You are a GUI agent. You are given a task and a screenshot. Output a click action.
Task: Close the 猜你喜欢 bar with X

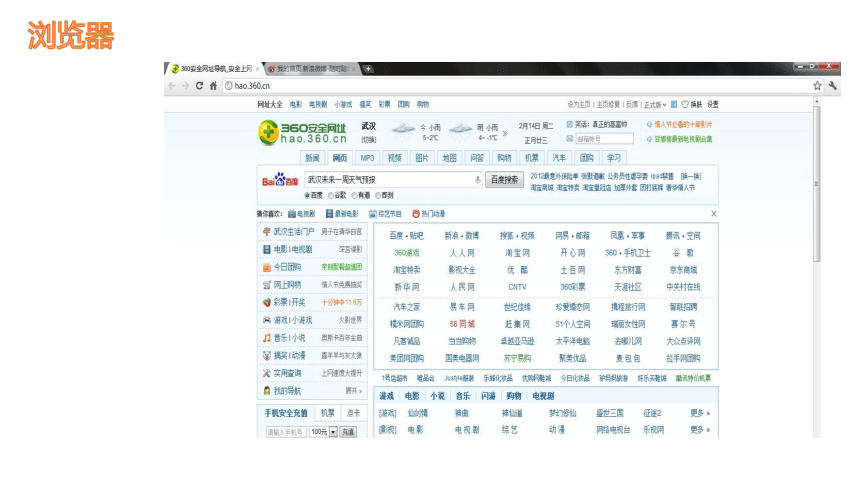point(714,213)
